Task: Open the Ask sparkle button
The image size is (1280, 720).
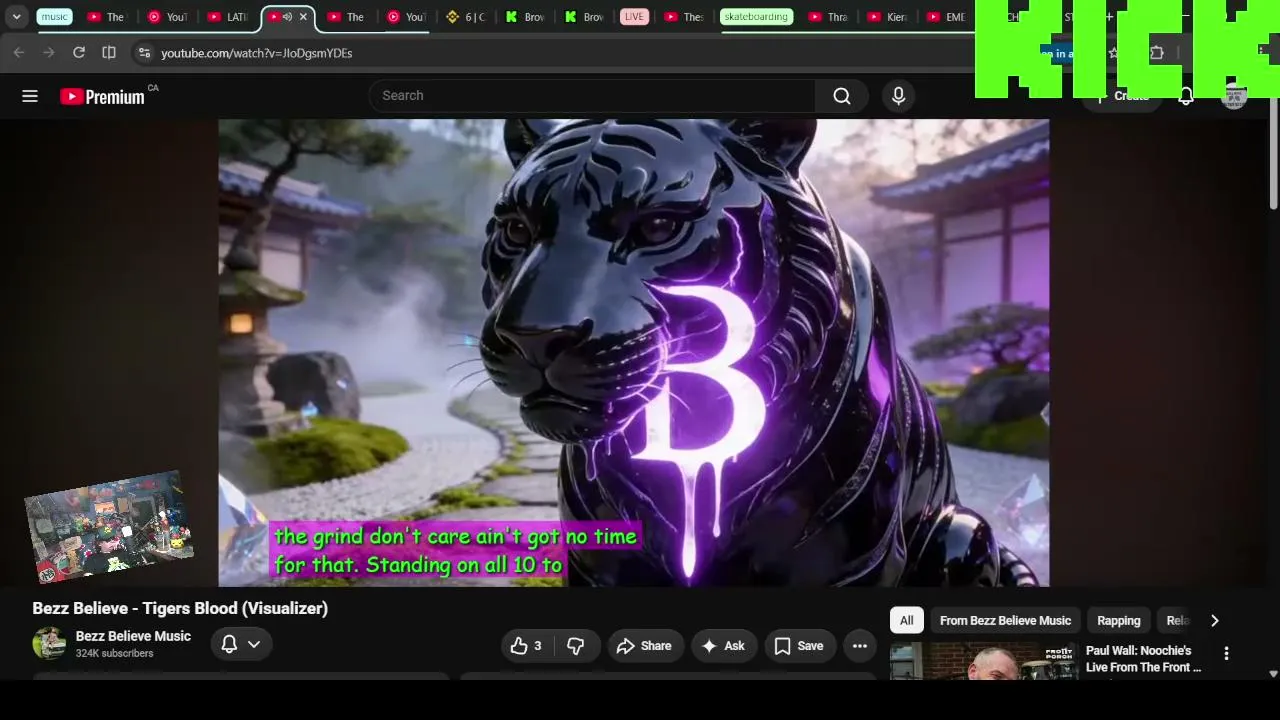Action: [723, 646]
